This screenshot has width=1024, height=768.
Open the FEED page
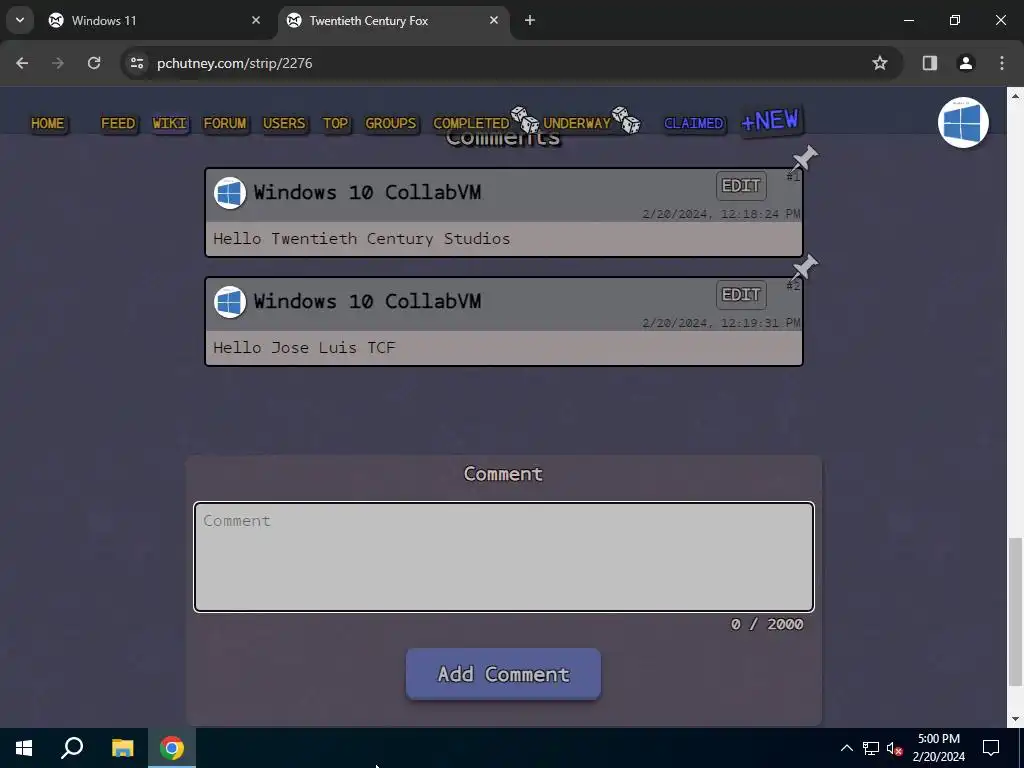(118, 123)
